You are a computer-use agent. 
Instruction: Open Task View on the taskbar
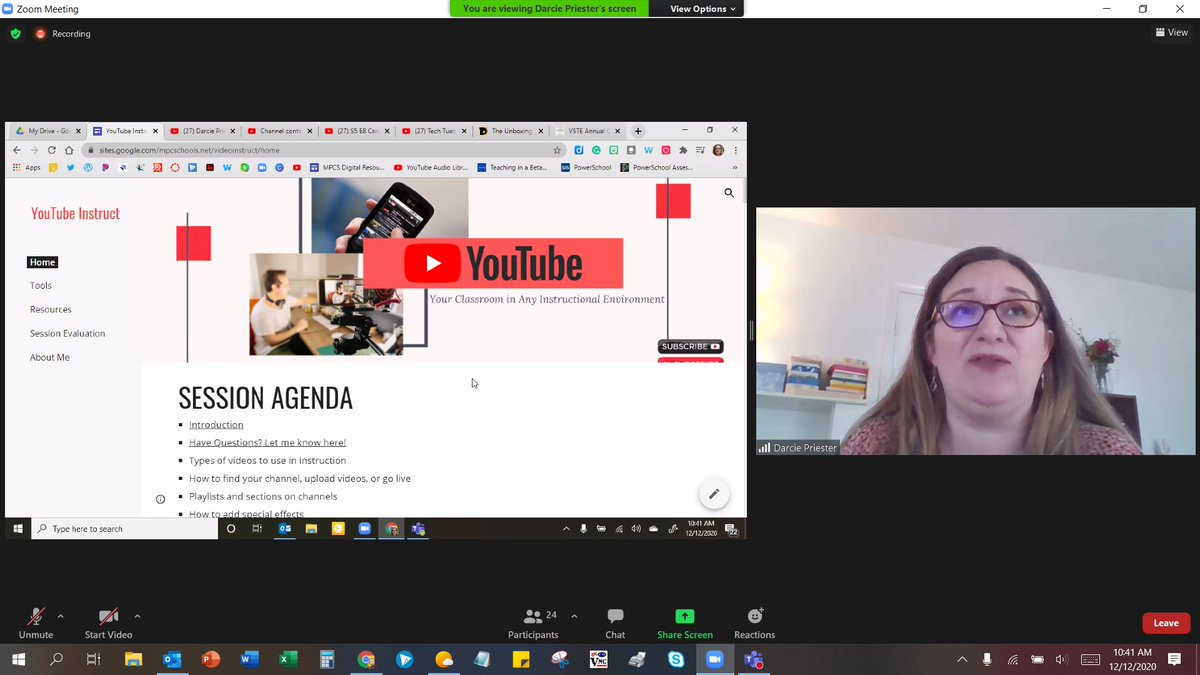pos(93,660)
